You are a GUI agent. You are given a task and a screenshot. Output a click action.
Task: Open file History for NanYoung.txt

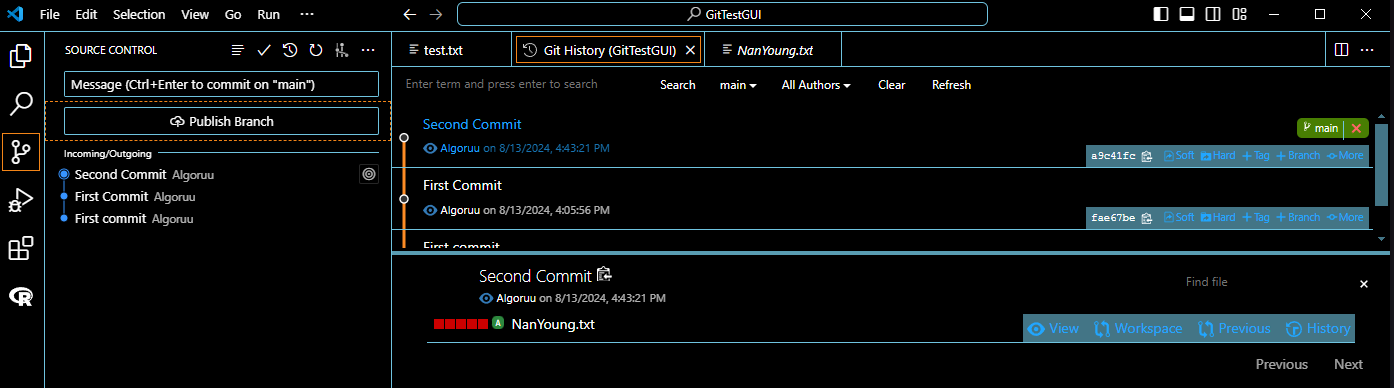[1318, 328]
